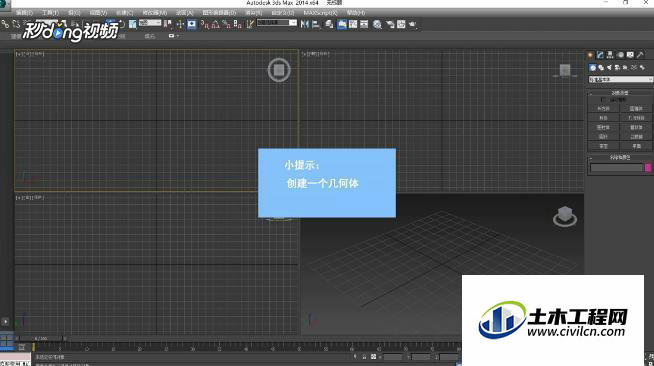The width and height of the screenshot is (654, 366).
Task: Open the Render Setup dialog icon
Action: pos(390,24)
